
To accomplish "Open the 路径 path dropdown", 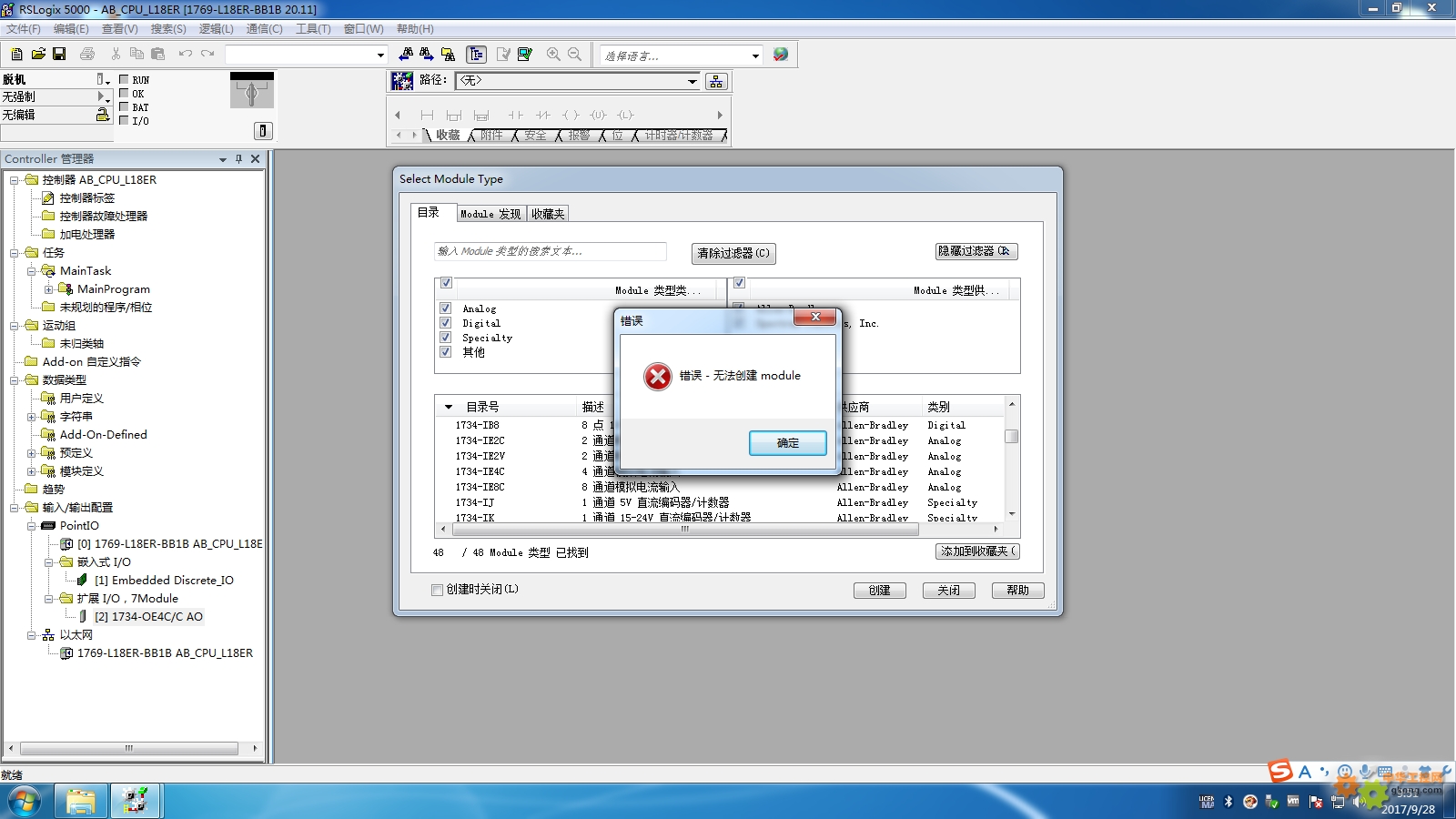I will tap(692, 81).
